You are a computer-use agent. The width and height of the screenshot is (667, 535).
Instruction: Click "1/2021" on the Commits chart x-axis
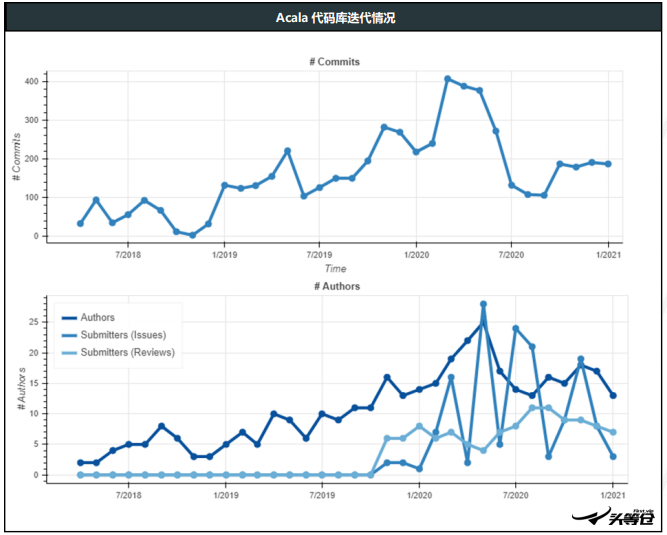tap(608, 254)
